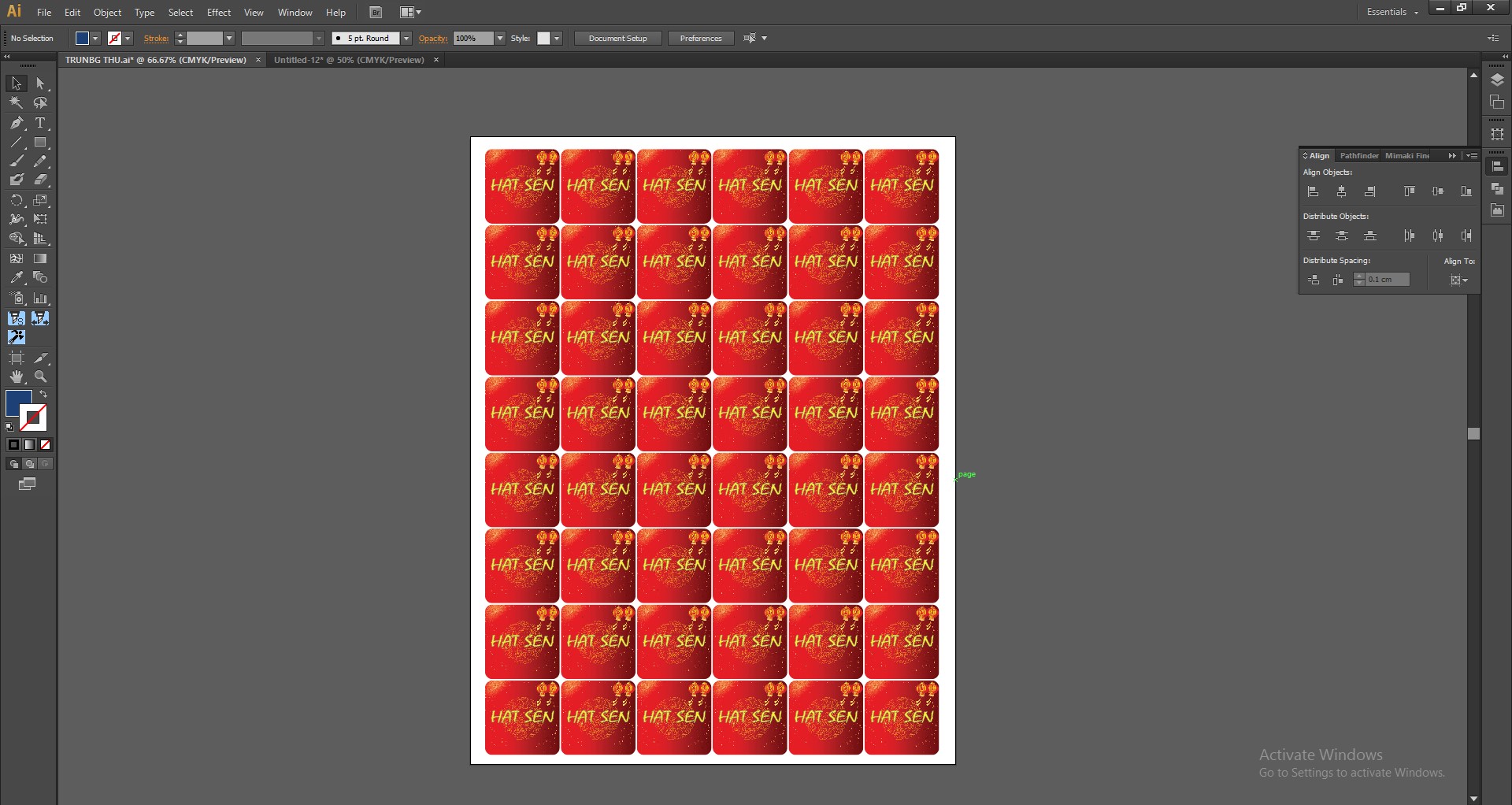The width and height of the screenshot is (1512, 805).
Task: Open the Opacity dropdown arrow
Action: point(500,39)
